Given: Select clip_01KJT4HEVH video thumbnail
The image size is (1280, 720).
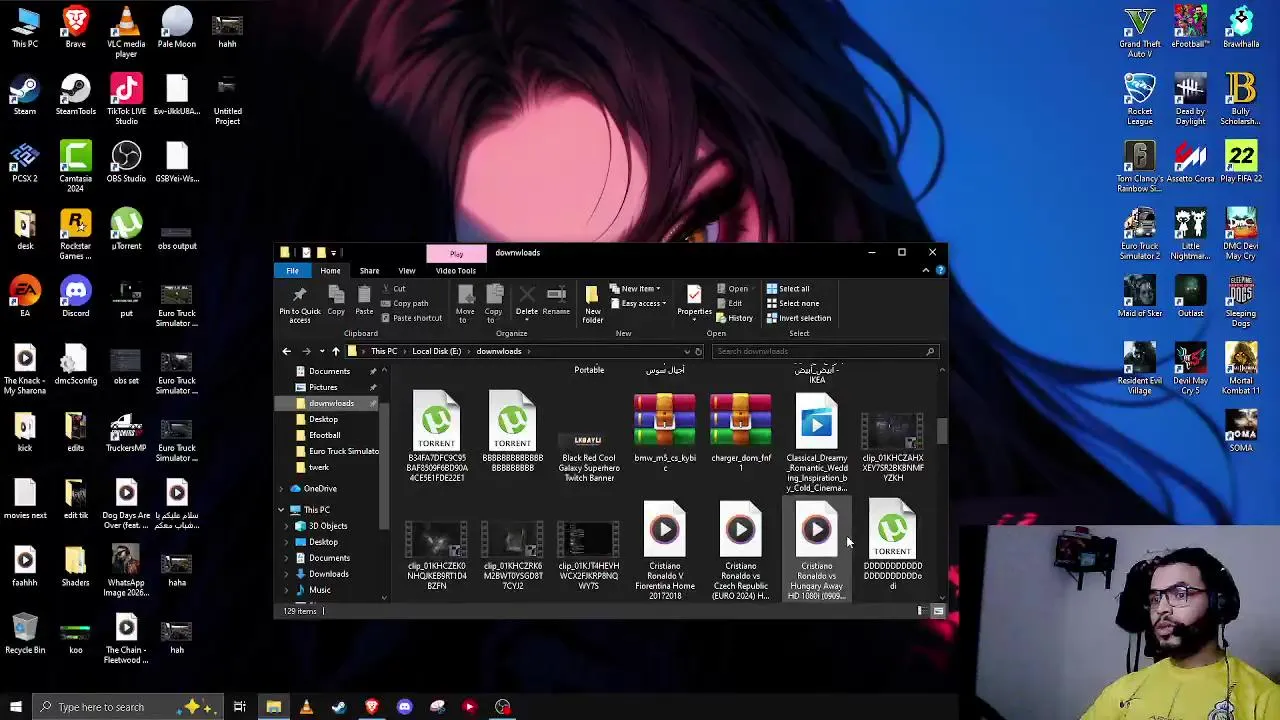Looking at the screenshot, I should (x=589, y=553).
